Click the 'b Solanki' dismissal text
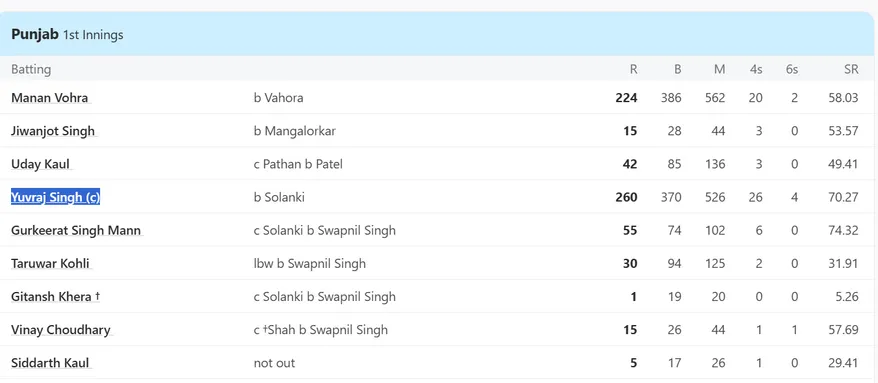 pyautogui.click(x=279, y=197)
